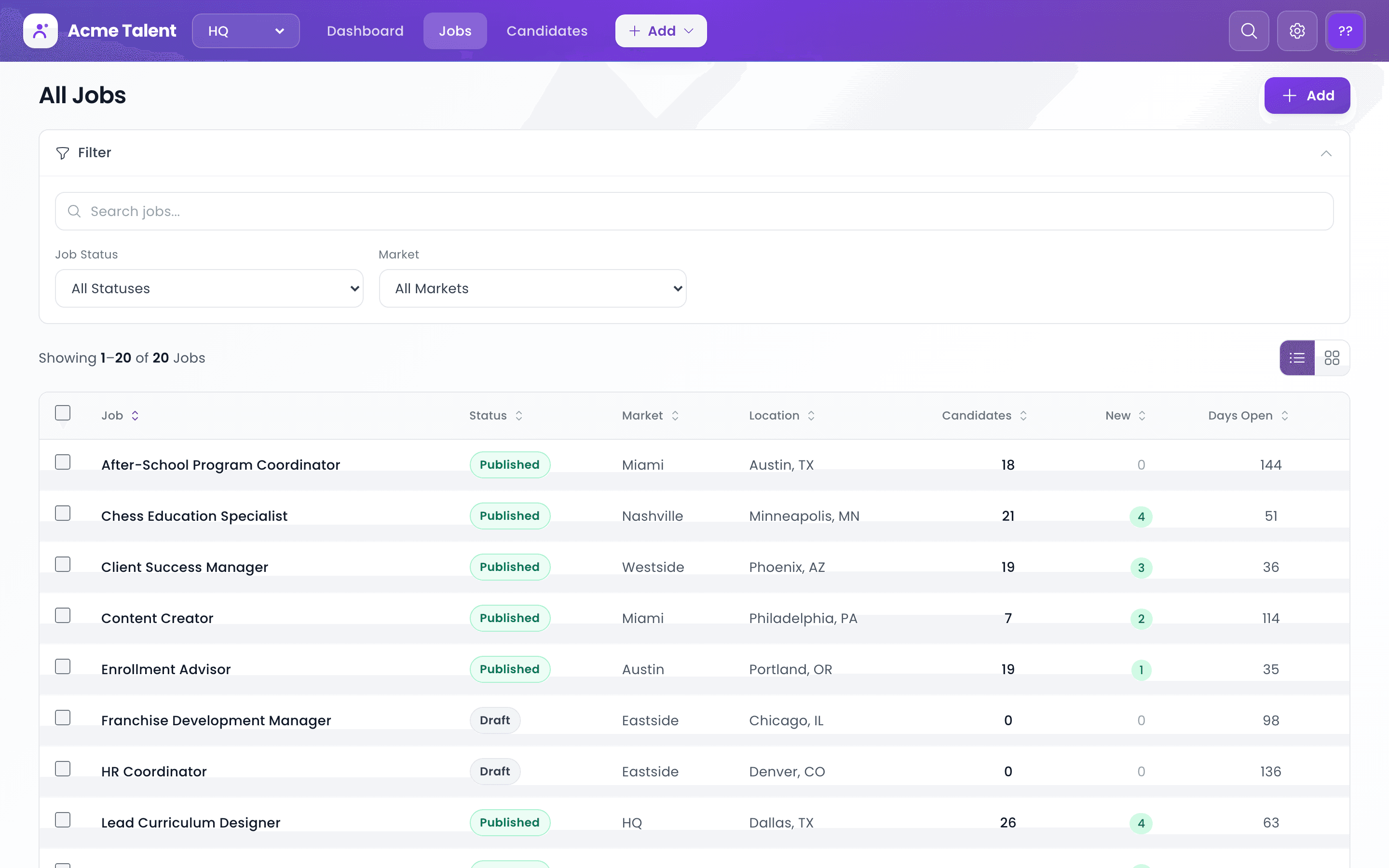The height and width of the screenshot is (868, 1389).
Task: Click Draft status of Franchise Development Manager
Action: [x=495, y=720]
